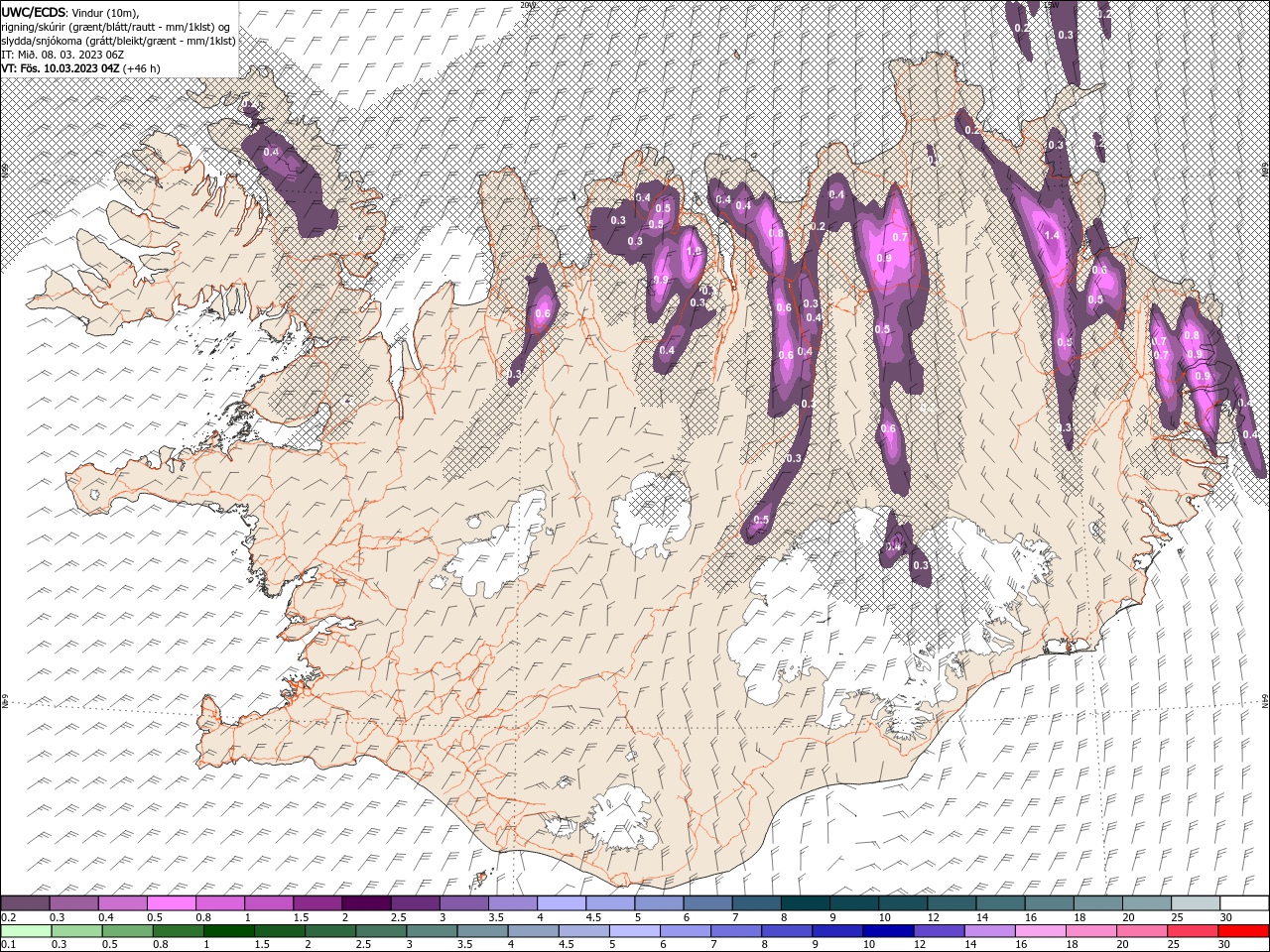Image resolution: width=1270 pixels, height=952 pixels.
Task: Pick the 0.4 orchid swatch in upper legend
Action: point(122,903)
